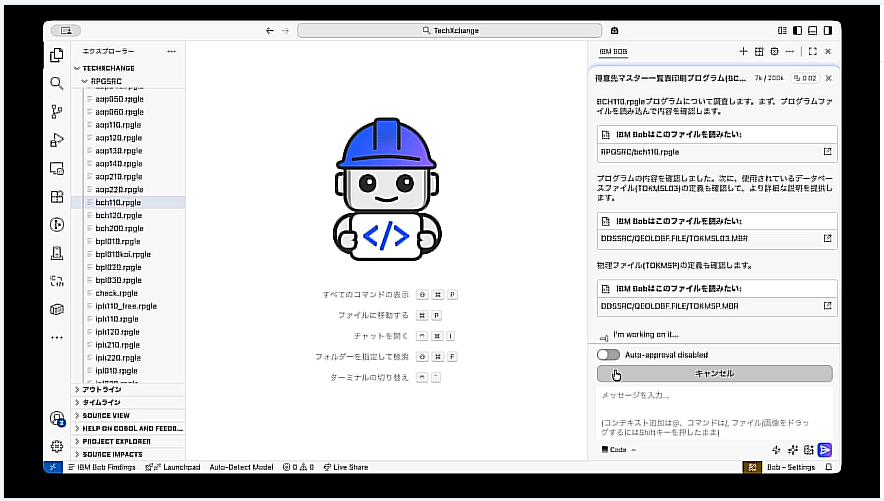The width and height of the screenshot is (884, 501).
Task: Open the Explorer view in activity bar
Action: point(56,55)
